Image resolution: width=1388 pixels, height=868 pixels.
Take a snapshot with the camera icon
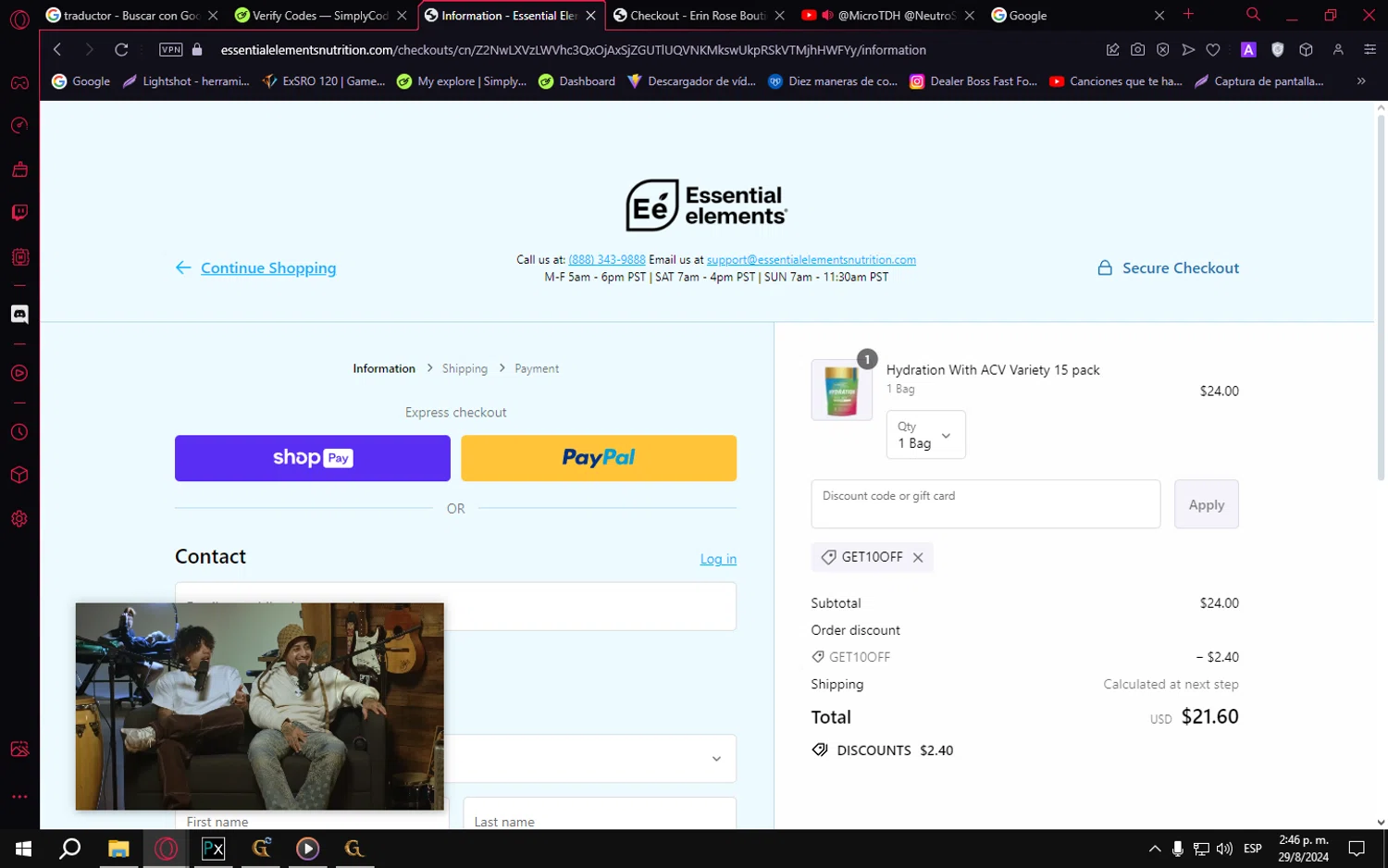(1137, 50)
